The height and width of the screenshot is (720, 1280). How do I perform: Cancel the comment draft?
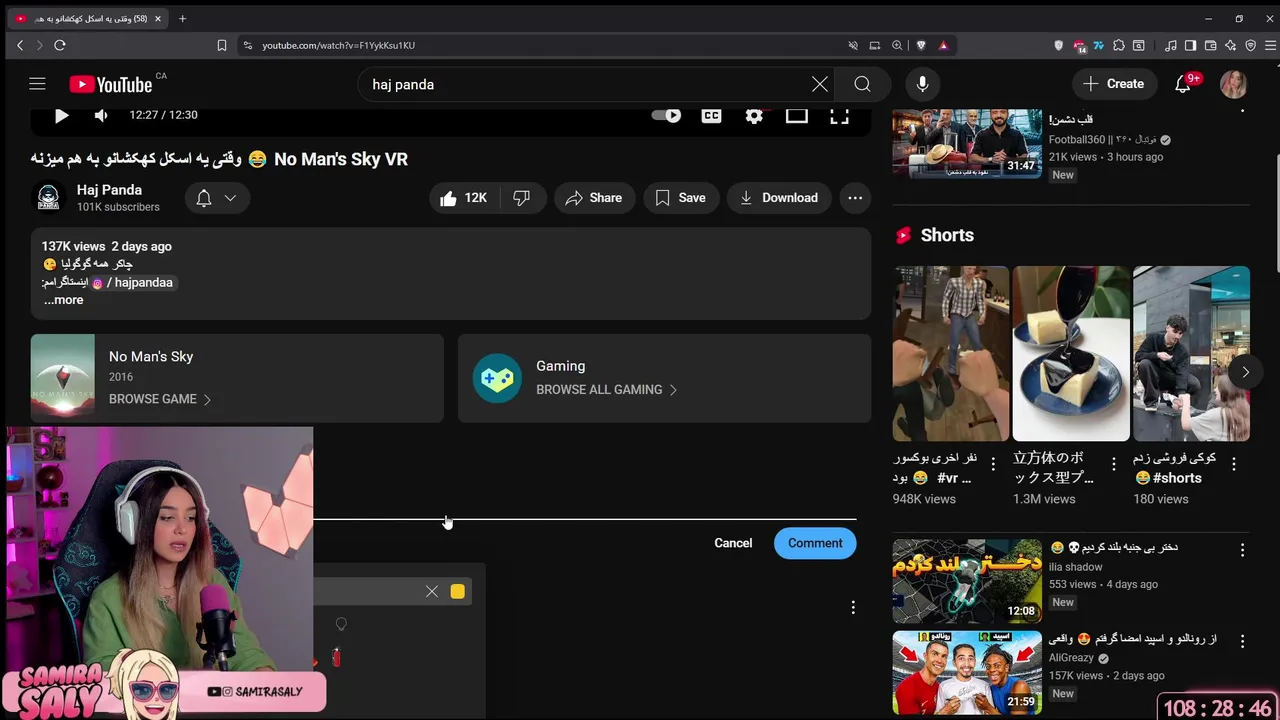733,543
